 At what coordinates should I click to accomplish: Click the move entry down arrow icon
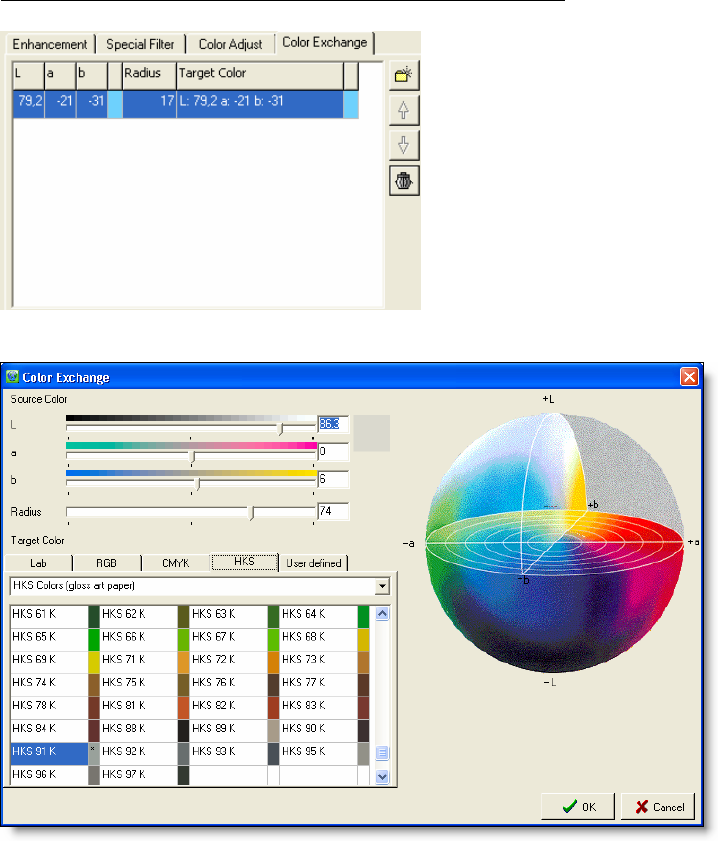pyautogui.click(x=404, y=145)
